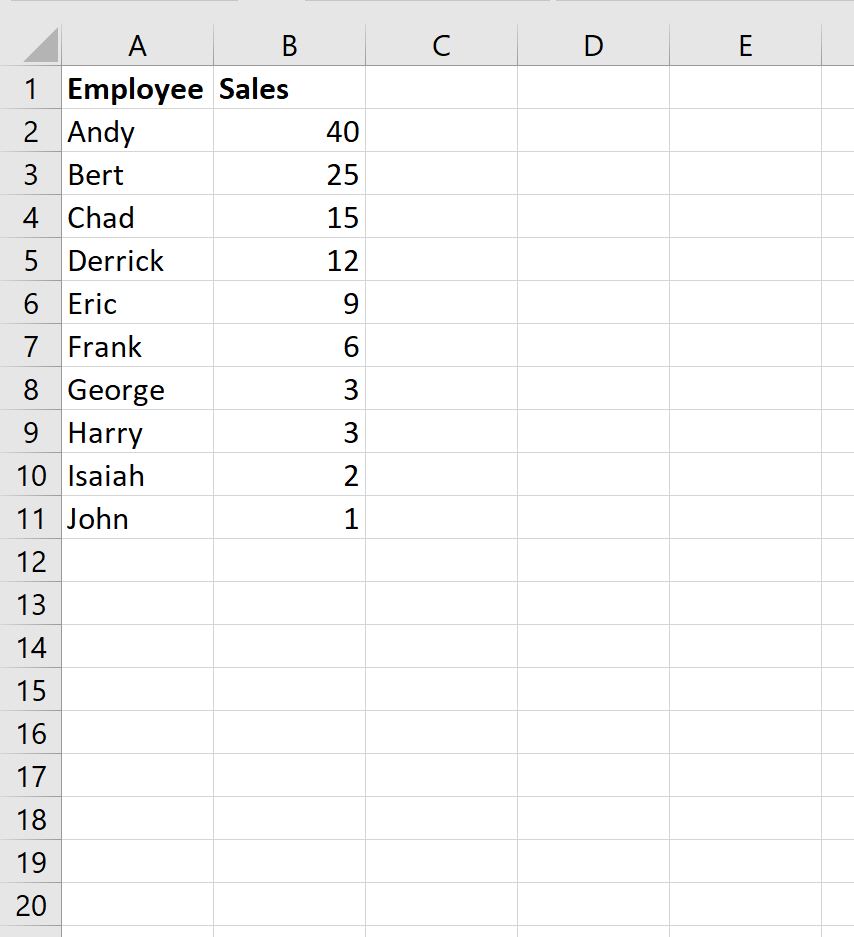Select the cell with value 25
854x937 pixels.
[289, 174]
